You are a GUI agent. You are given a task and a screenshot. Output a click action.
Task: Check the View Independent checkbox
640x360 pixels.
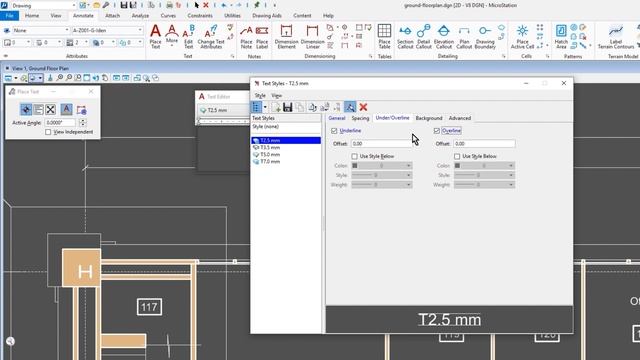(48, 132)
